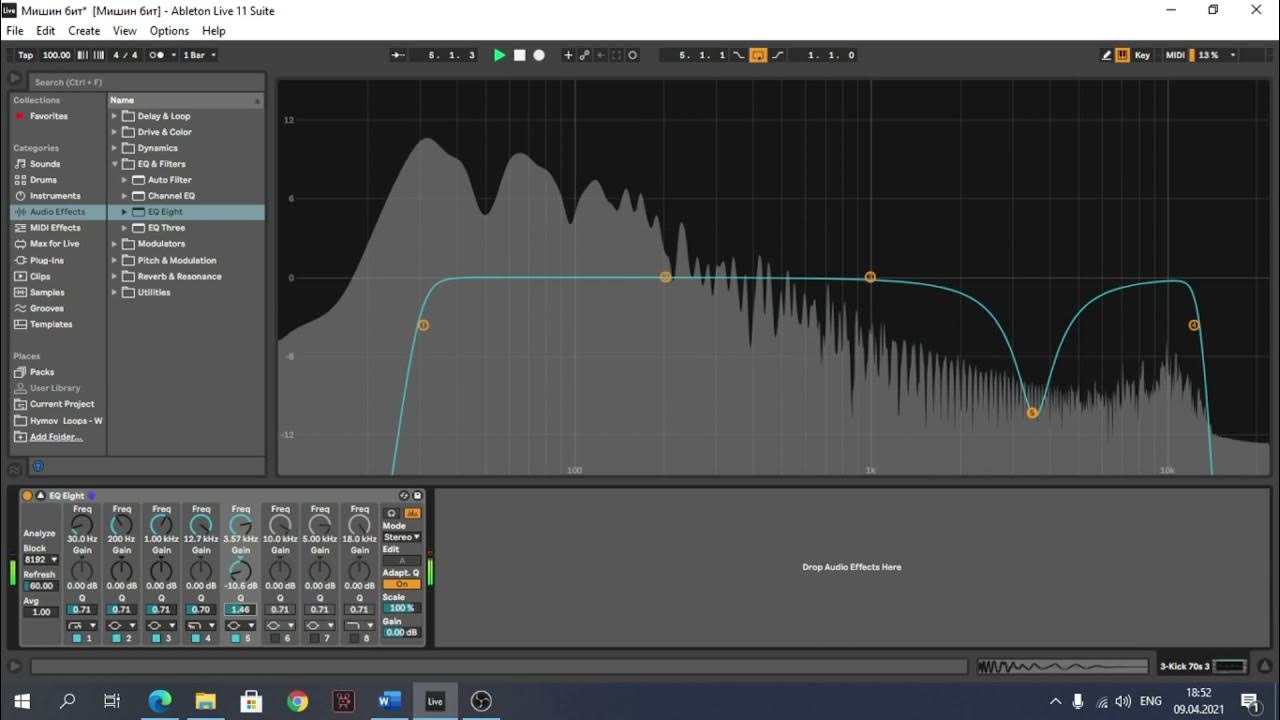Image resolution: width=1280 pixels, height=720 pixels.
Task: Enable EQ band 8 activator
Action: coord(354,638)
